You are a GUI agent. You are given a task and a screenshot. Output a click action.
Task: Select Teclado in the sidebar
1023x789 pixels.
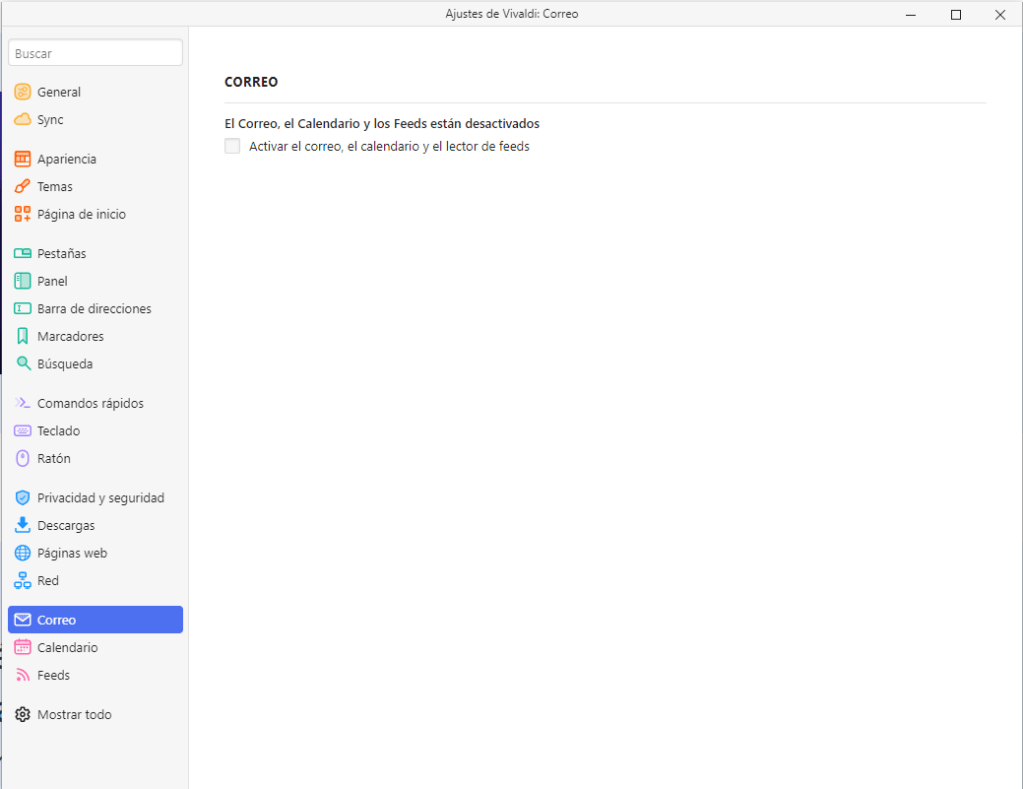58,431
